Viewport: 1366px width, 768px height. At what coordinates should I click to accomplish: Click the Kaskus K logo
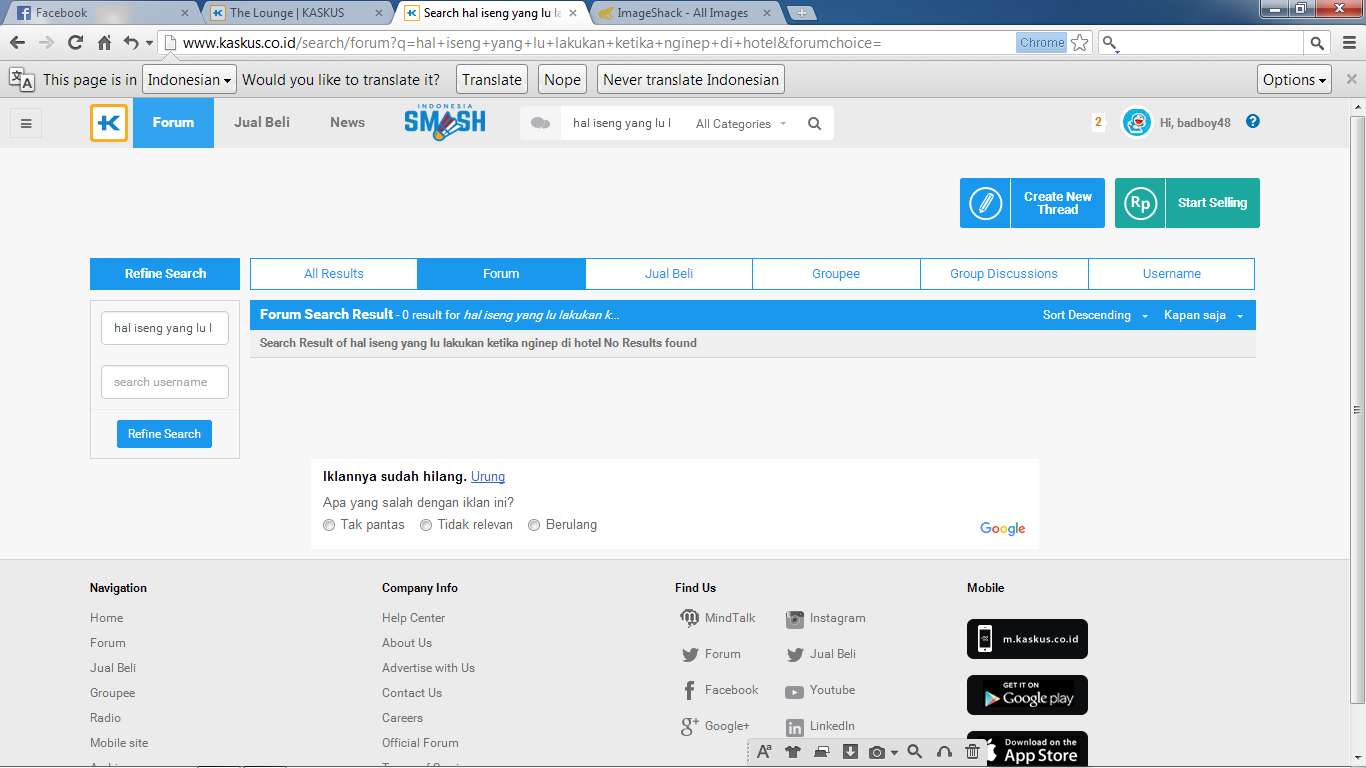[109, 123]
